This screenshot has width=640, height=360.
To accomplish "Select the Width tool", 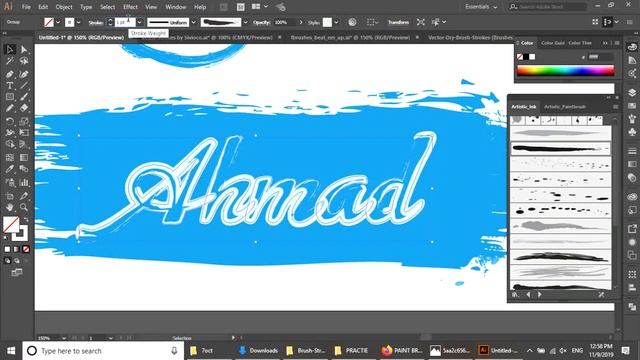I will click(x=10, y=133).
